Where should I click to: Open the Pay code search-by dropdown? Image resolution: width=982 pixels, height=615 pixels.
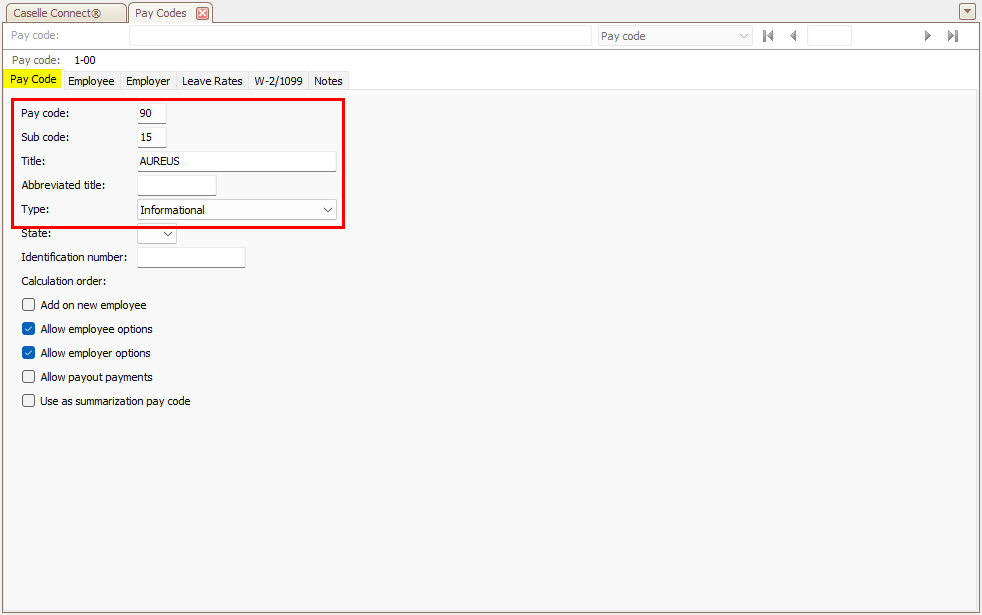[743, 36]
